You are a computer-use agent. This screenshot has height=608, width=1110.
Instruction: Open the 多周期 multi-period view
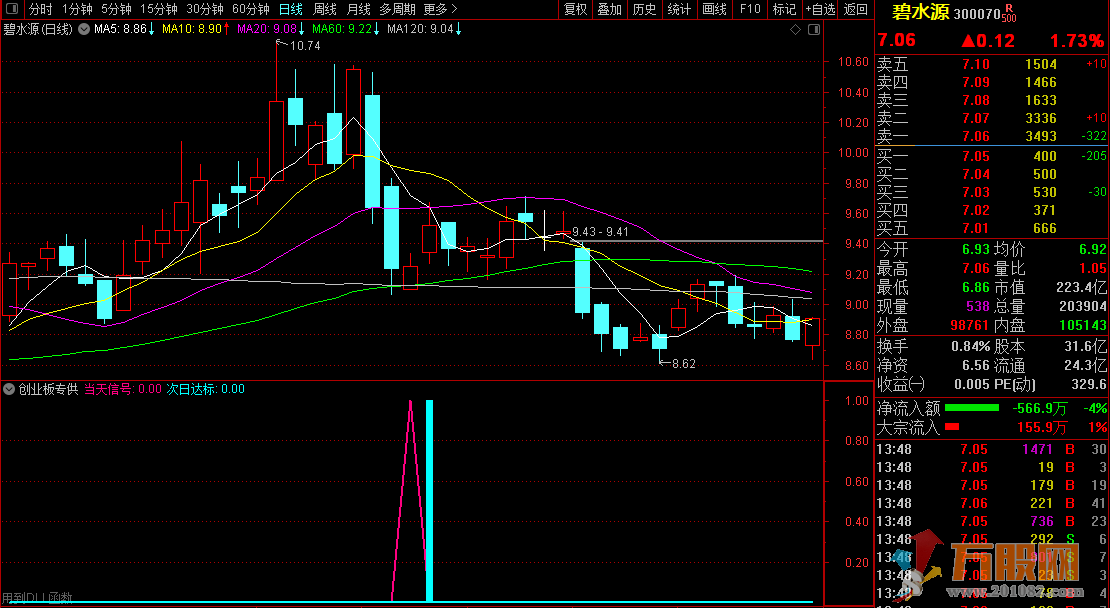(x=397, y=9)
